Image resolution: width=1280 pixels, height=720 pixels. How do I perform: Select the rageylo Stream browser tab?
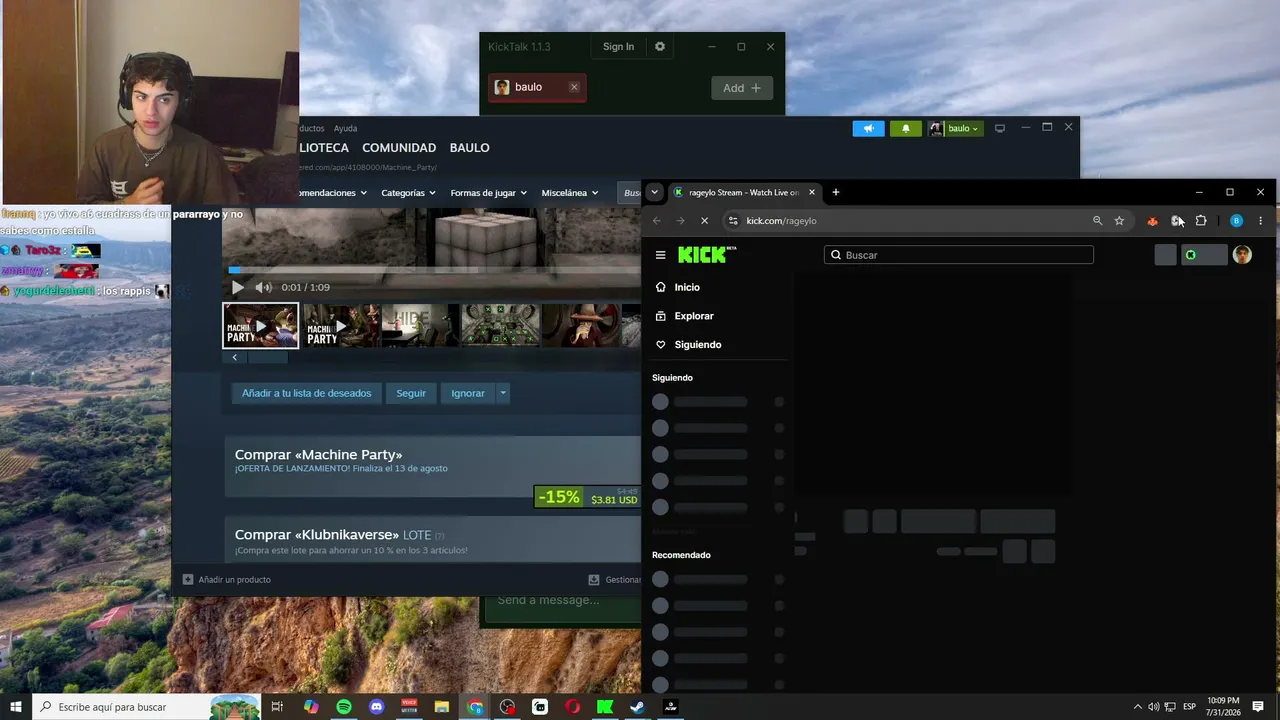coord(743,192)
